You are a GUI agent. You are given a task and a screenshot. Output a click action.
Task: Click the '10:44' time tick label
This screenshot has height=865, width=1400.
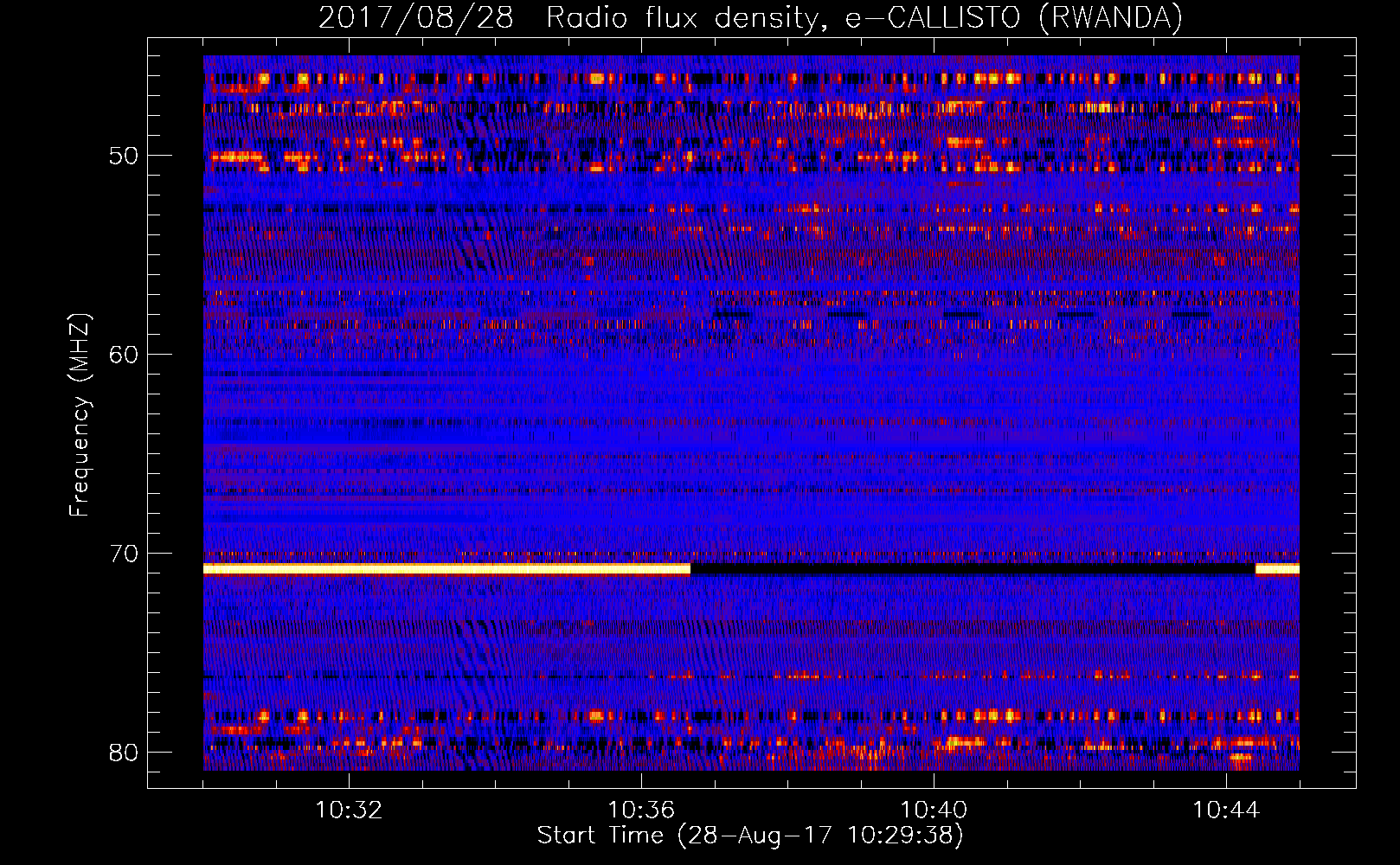[1226, 810]
